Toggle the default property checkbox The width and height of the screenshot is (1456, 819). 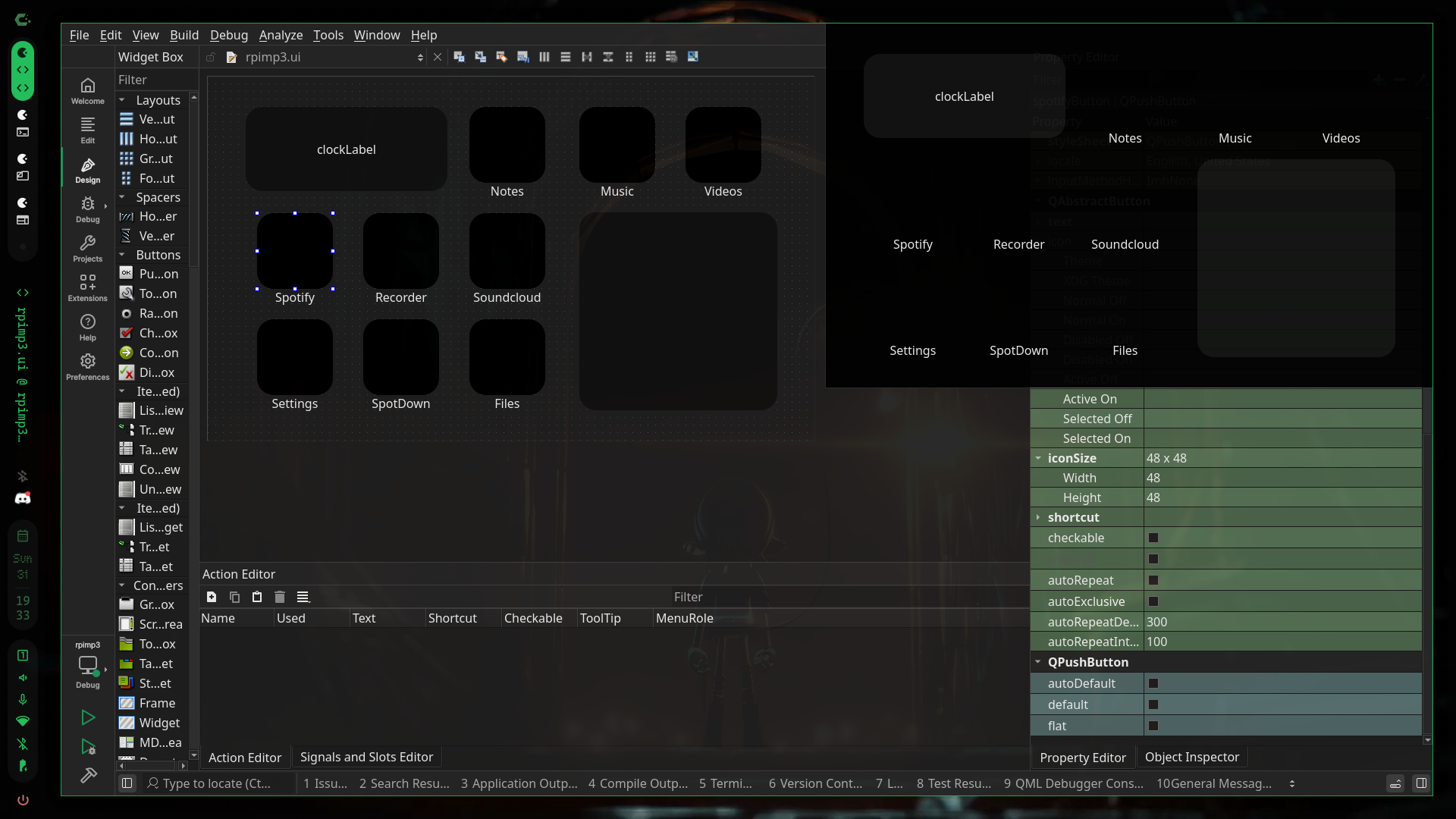1153,704
